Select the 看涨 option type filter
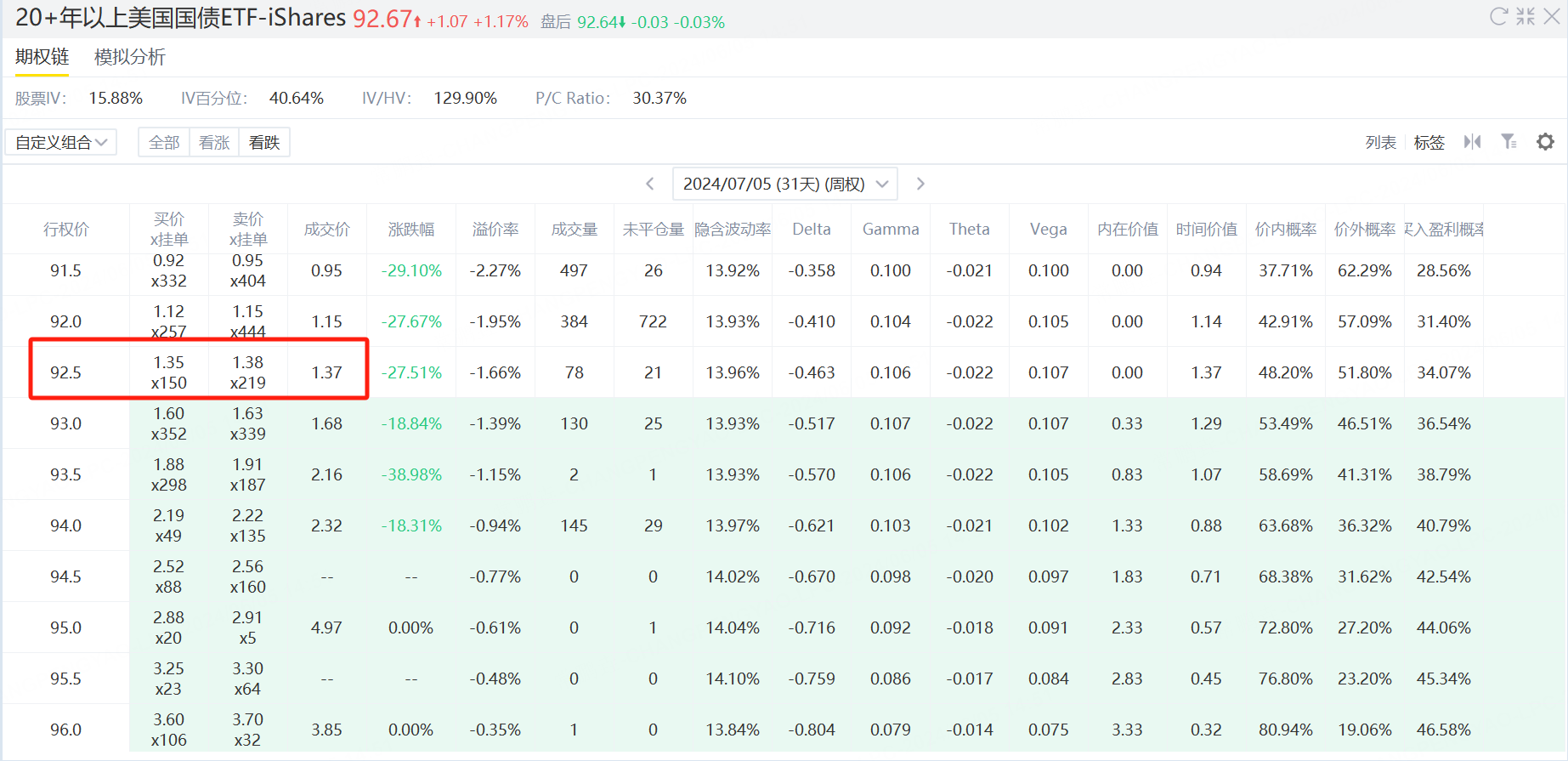The image size is (1568, 761). point(214,143)
